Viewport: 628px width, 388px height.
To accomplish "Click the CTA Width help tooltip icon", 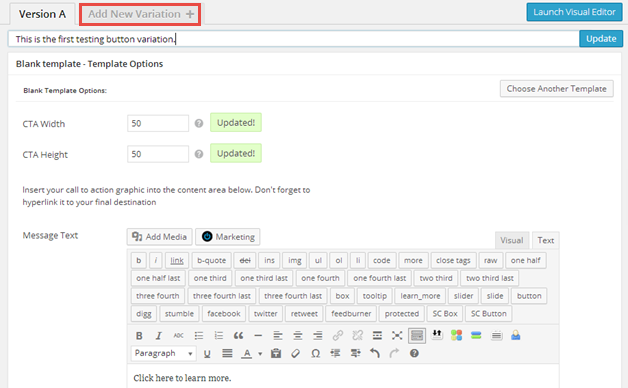I will 199,123.
